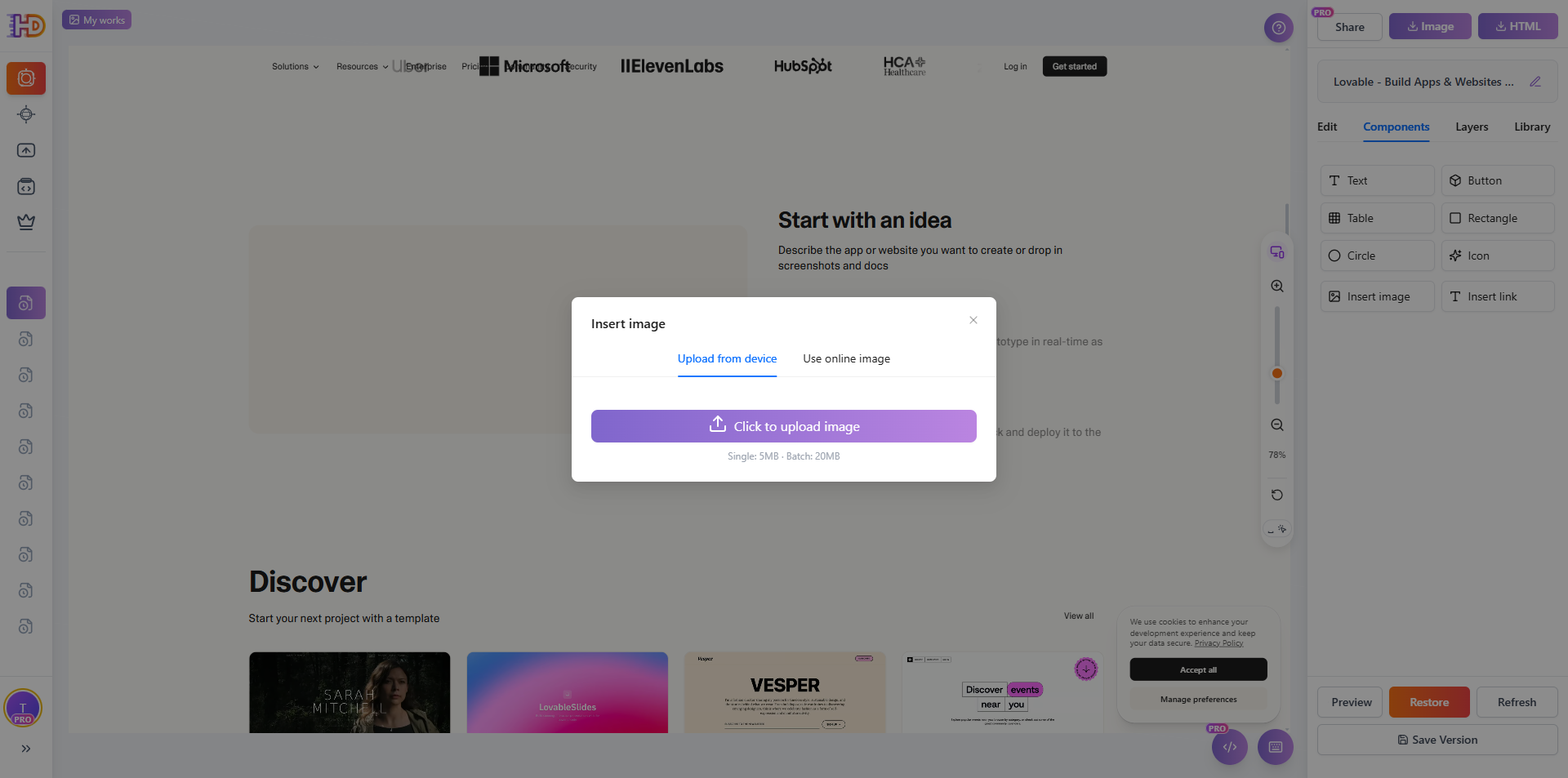Click the zoom in magnifier icon
This screenshot has height=778, width=1568.
tap(1277, 287)
